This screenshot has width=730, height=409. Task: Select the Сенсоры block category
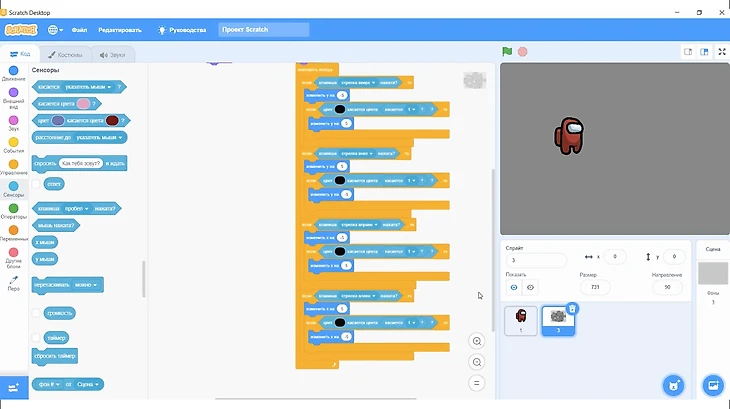tap(14, 189)
